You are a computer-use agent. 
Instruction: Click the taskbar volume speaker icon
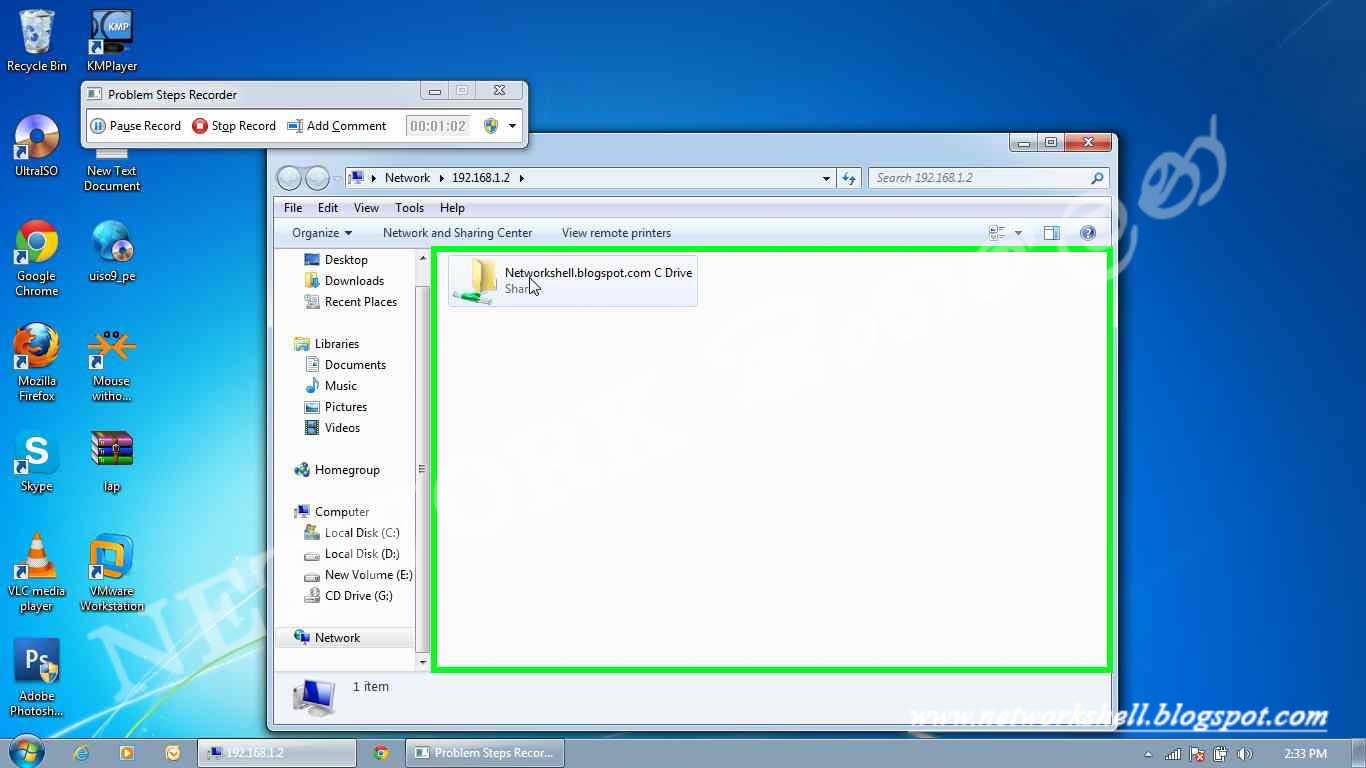coord(1245,754)
